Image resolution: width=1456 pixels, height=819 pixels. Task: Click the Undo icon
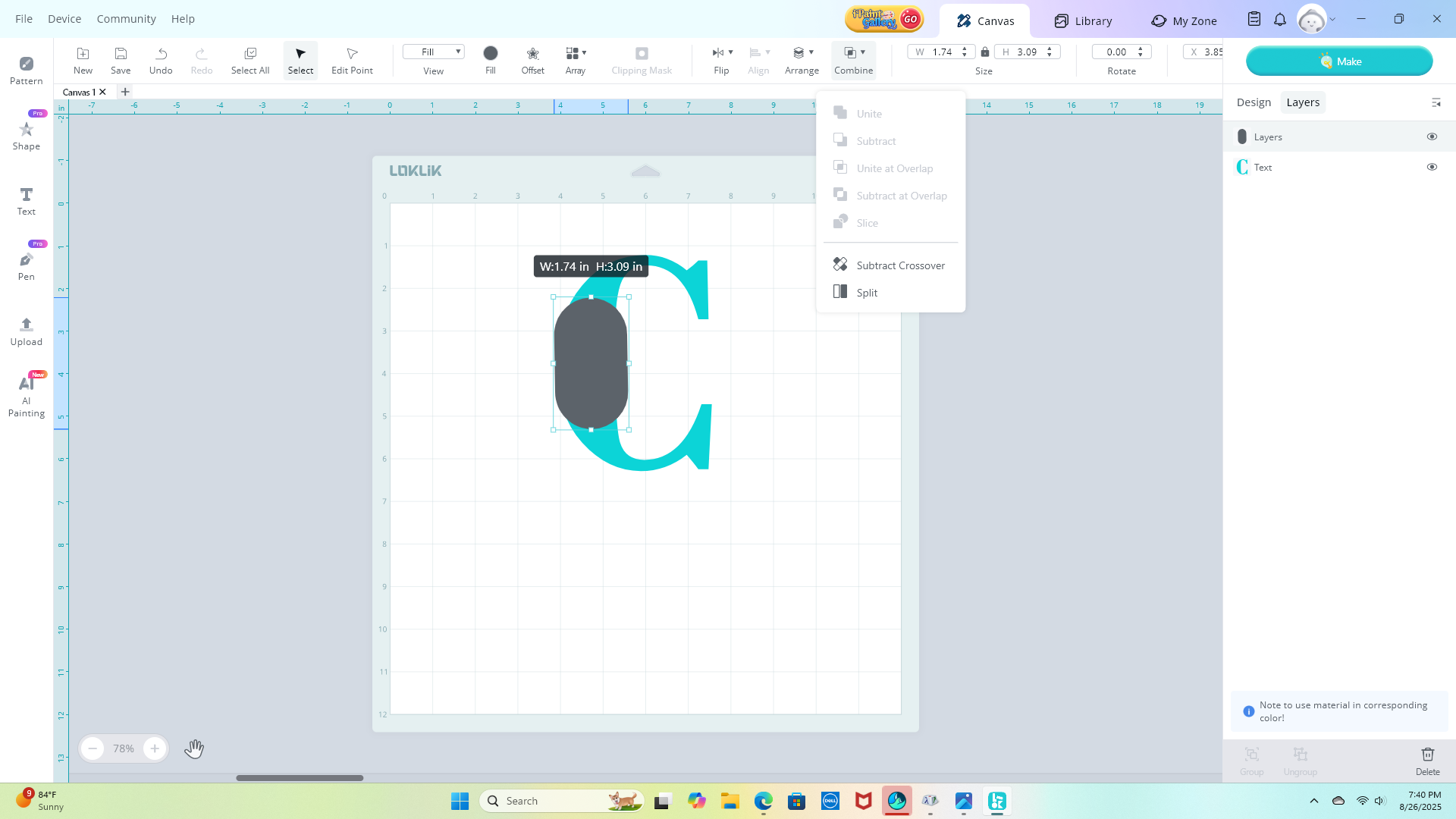click(161, 53)
